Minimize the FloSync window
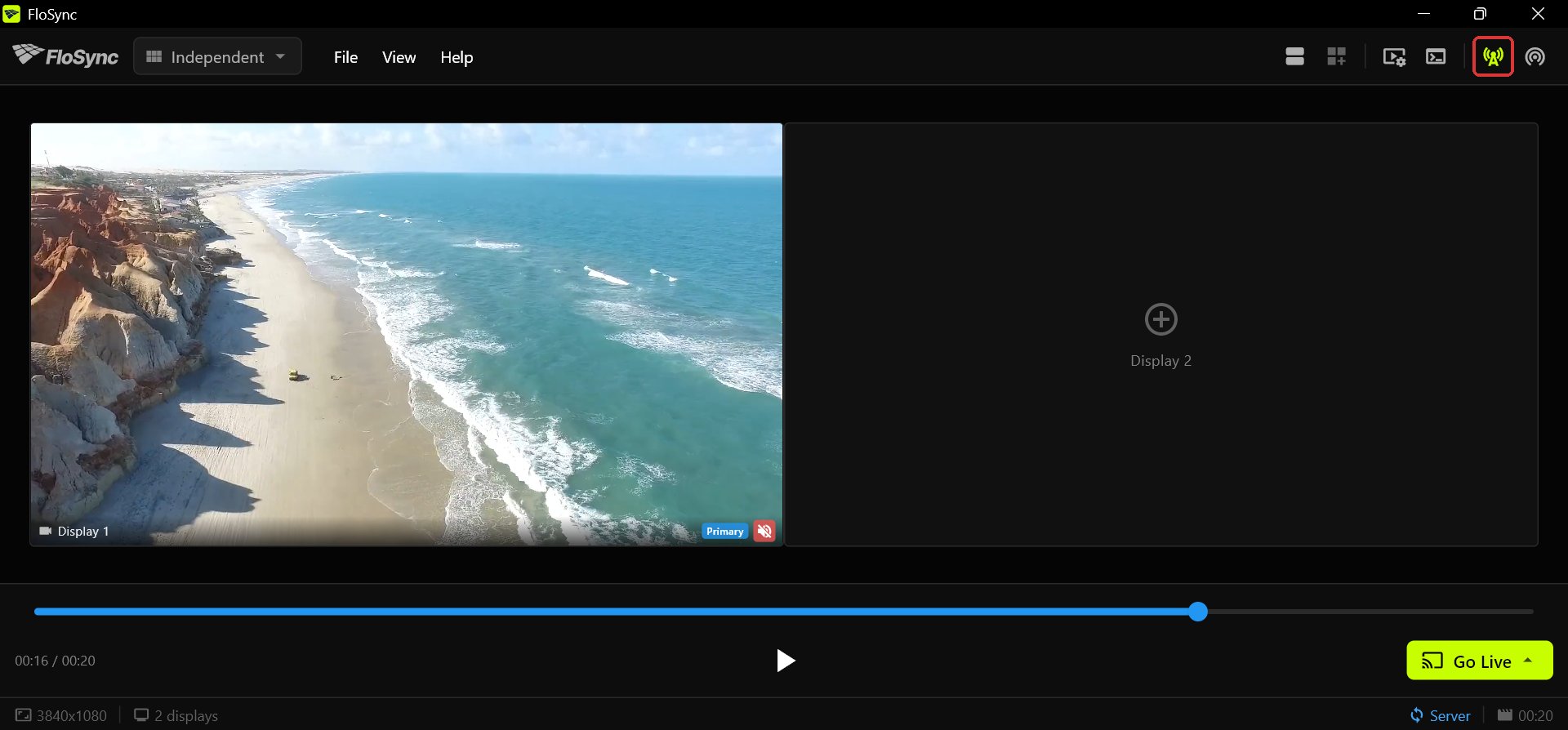1568x730 pixels. click(x=1423, y=14)
